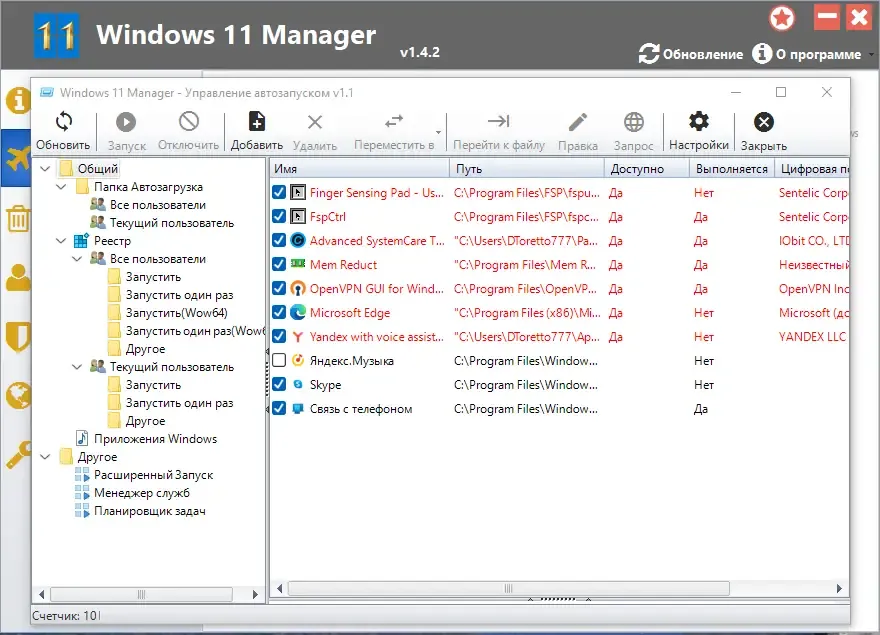Click the Windows 11 Manager logo

(56, 35)
